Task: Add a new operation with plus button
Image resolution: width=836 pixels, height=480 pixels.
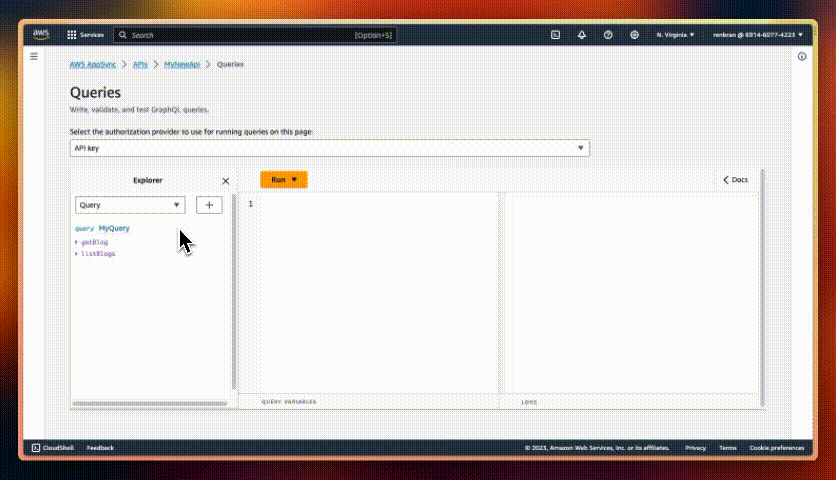Action: tap(209, 205)
